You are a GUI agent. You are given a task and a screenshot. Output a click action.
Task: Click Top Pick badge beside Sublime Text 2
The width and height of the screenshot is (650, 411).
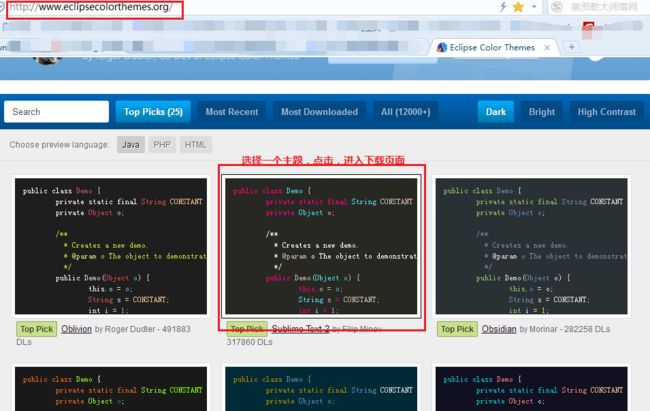click(247, 329)
